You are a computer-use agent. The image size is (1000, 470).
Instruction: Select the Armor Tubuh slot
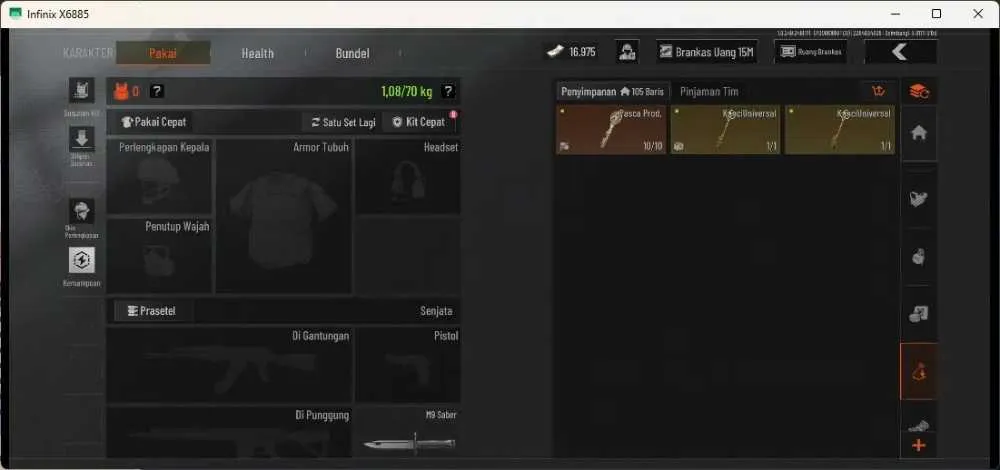(x=284, y=217)
